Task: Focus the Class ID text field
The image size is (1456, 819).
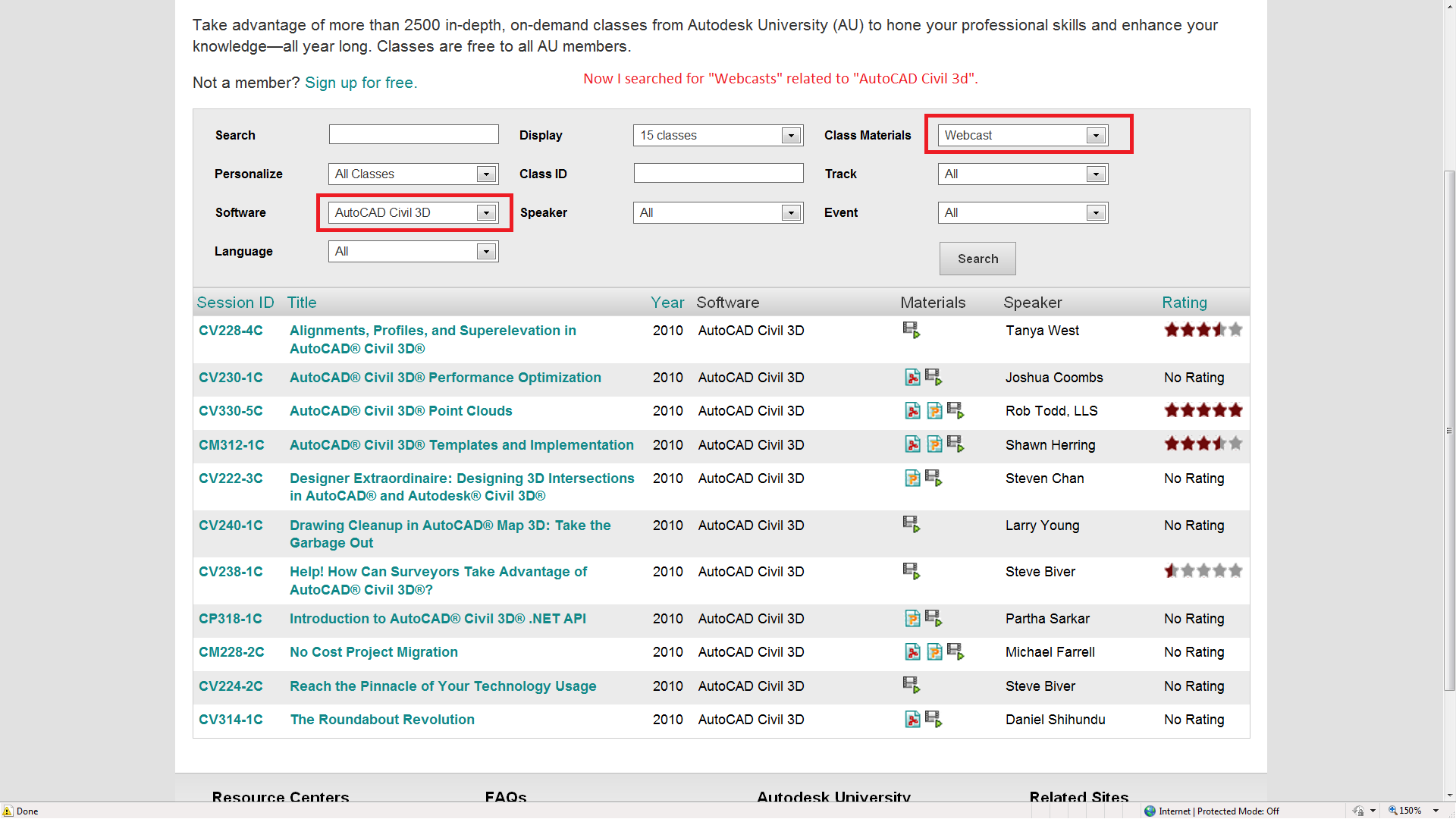Action: click(718, 173)
